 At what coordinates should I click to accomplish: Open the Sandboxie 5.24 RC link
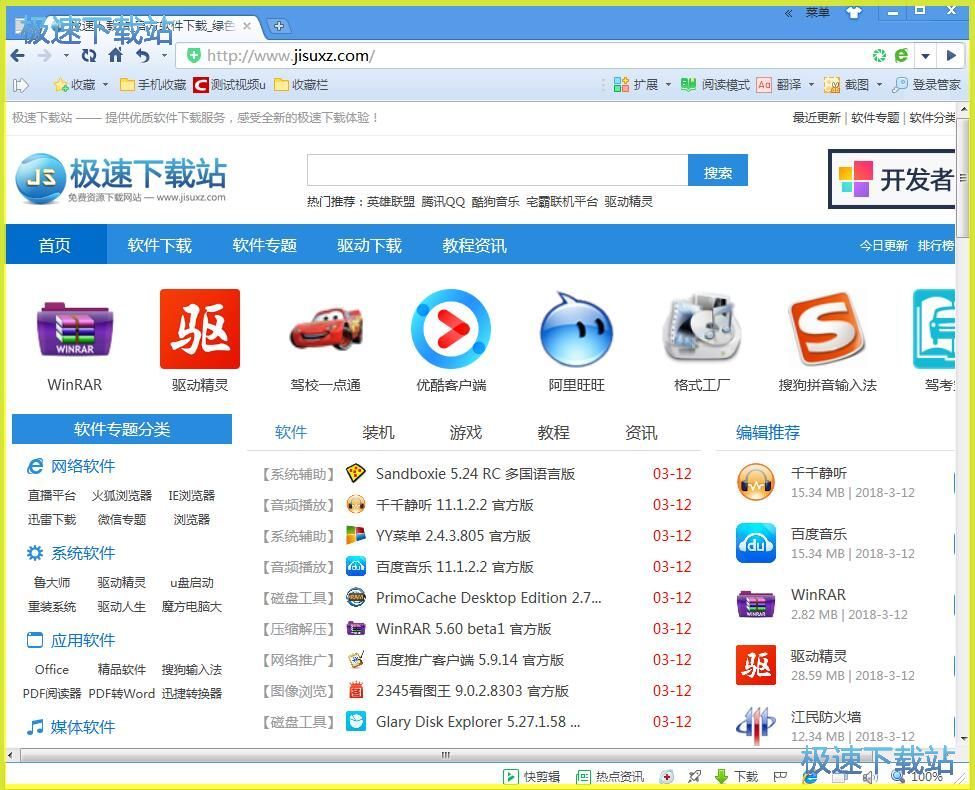(475, 474)
